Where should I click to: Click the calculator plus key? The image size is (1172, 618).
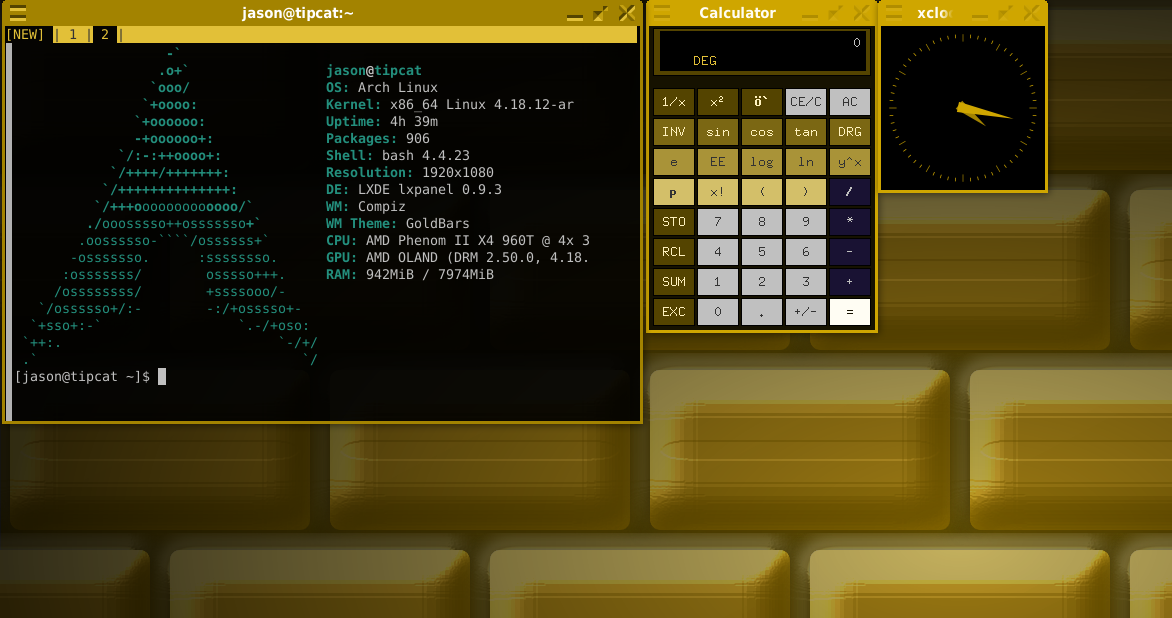[x=850, y=282]
